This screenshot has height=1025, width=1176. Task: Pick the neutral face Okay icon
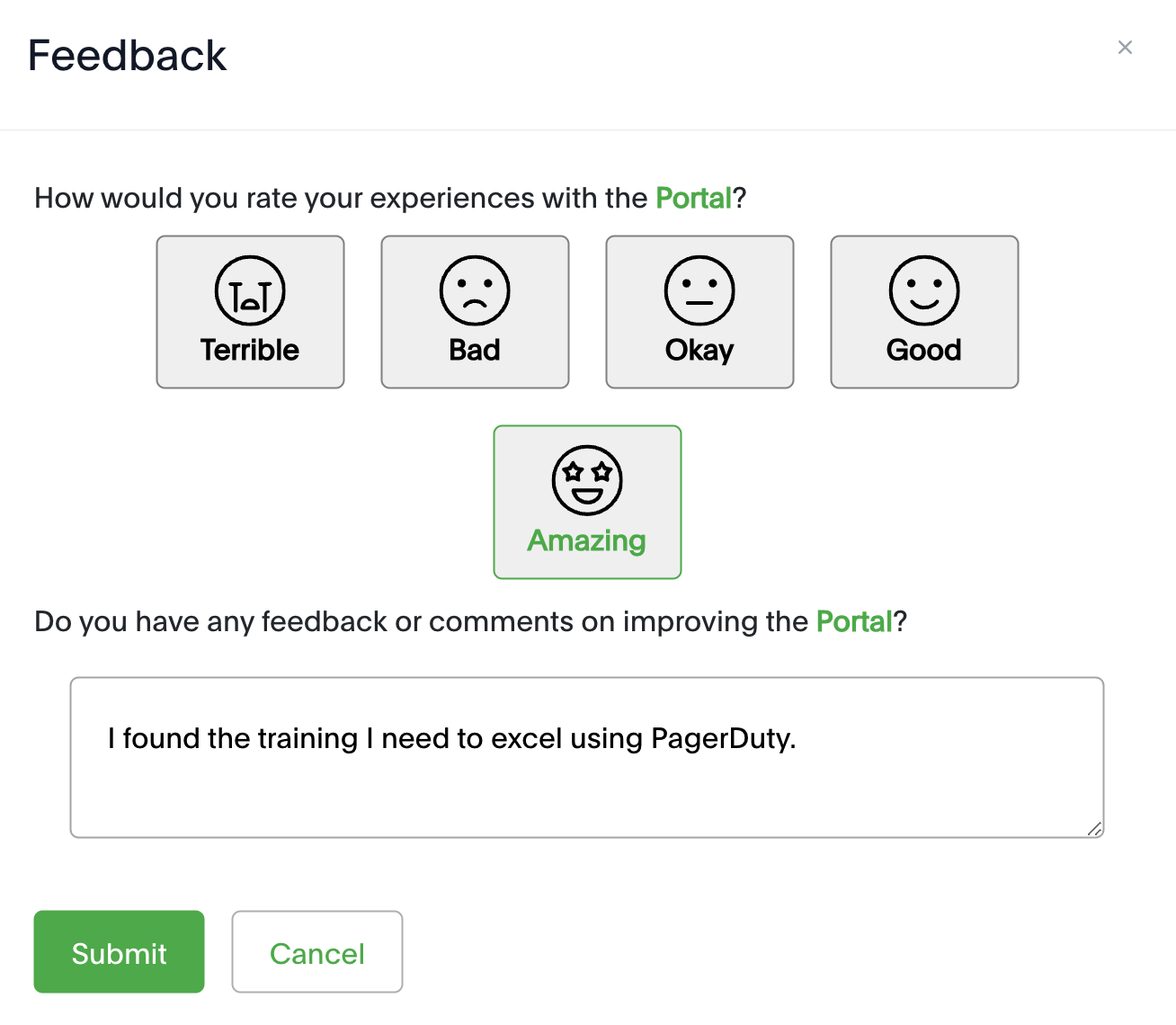tap(699, 290)
